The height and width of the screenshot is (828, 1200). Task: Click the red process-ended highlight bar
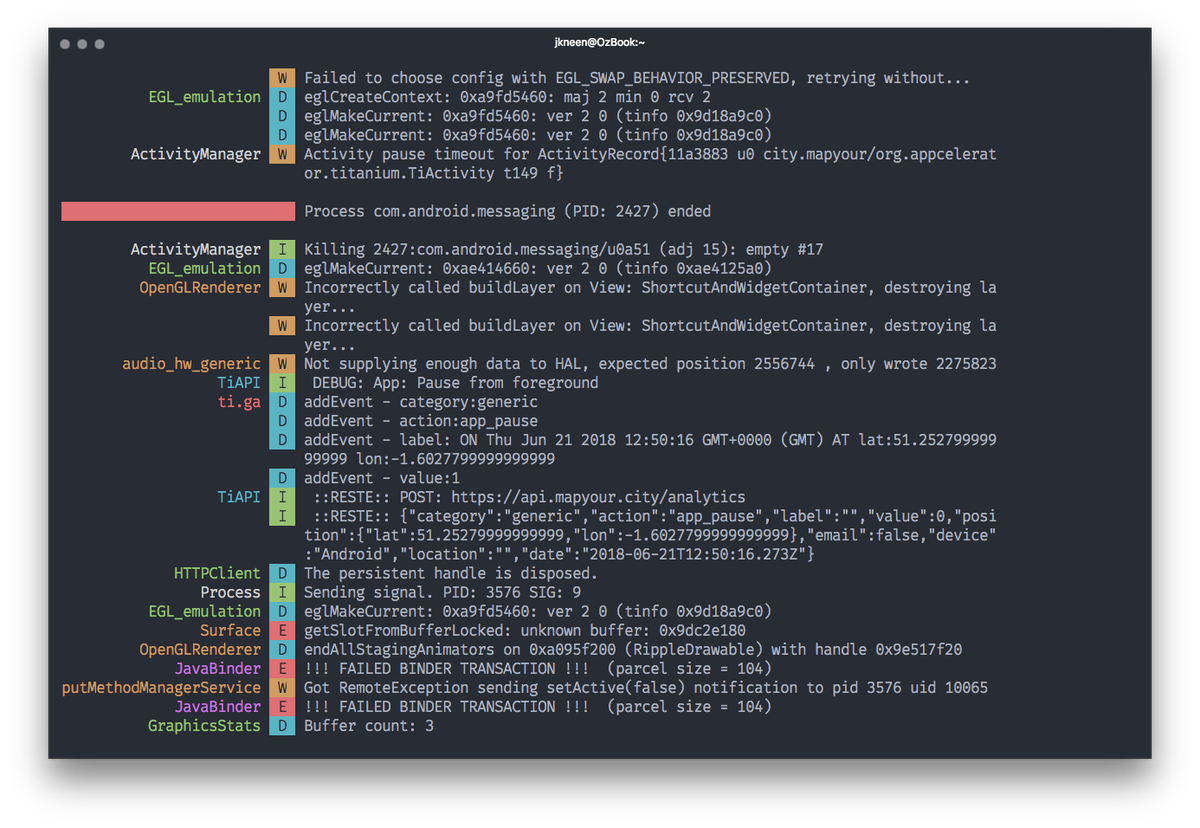point(177,211)
